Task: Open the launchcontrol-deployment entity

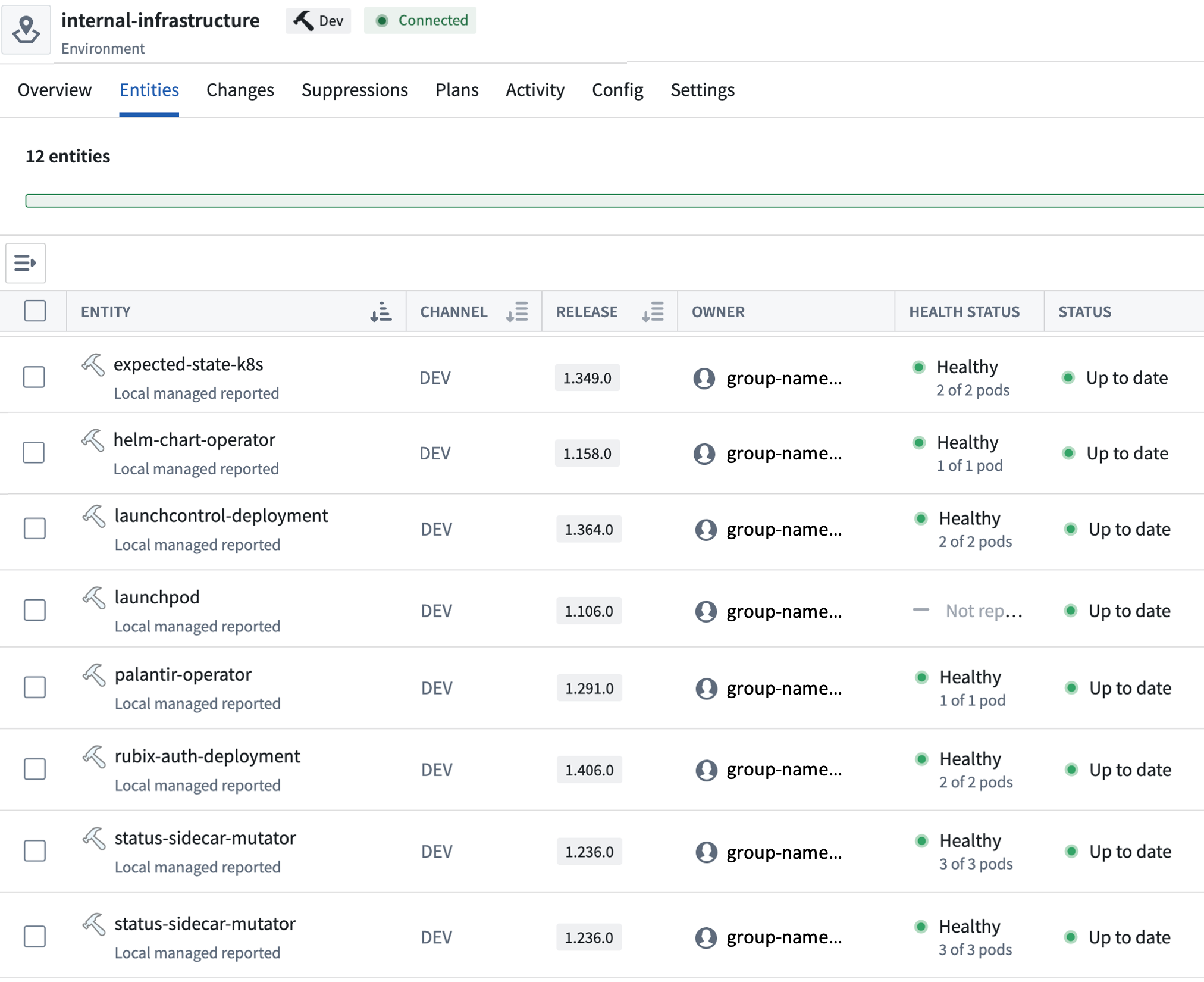Action: coord(221,515)
